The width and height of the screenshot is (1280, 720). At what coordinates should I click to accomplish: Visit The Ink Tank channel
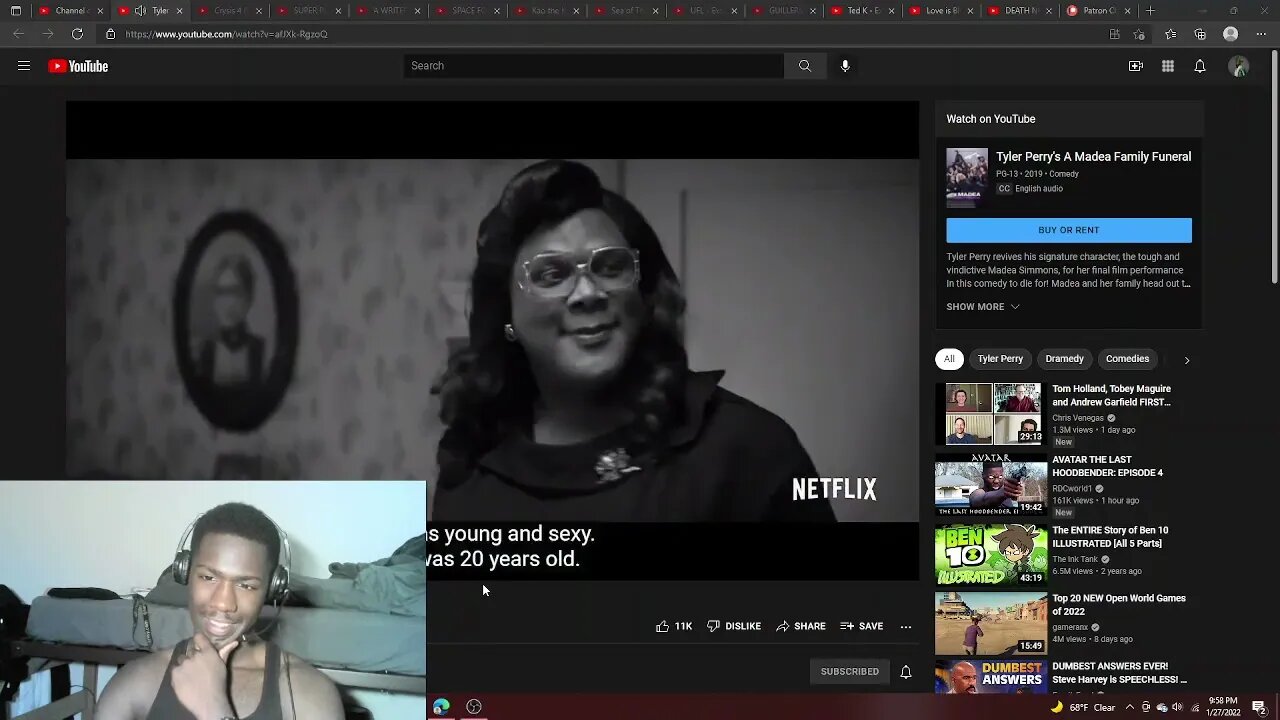tap(1075, 559)
